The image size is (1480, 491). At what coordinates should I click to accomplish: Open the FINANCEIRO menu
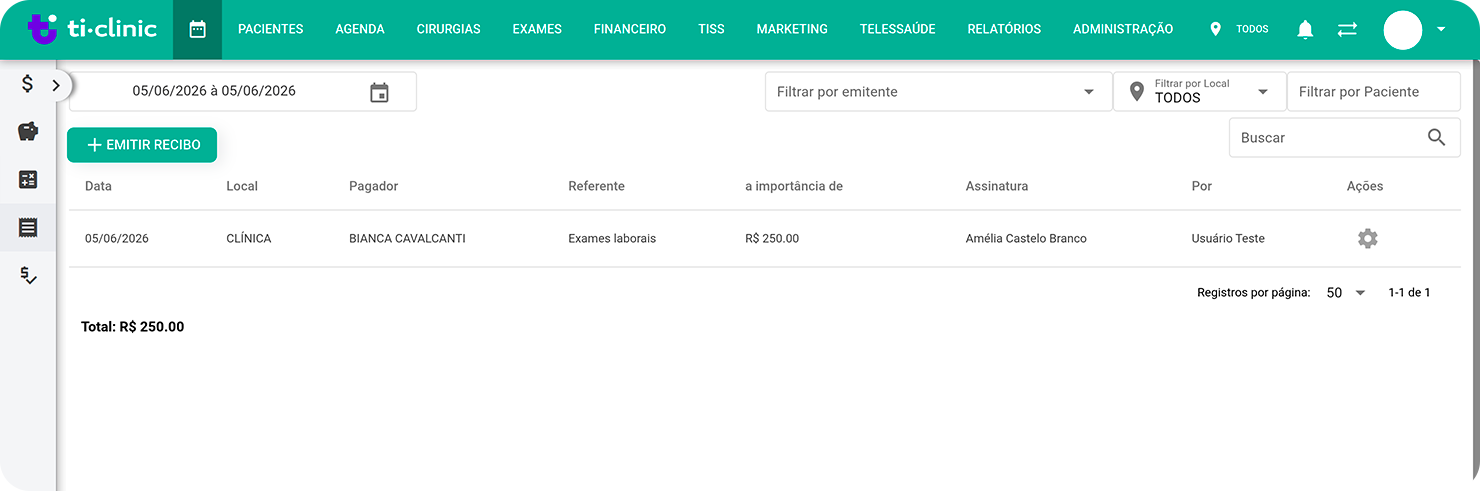coord(629,29)
